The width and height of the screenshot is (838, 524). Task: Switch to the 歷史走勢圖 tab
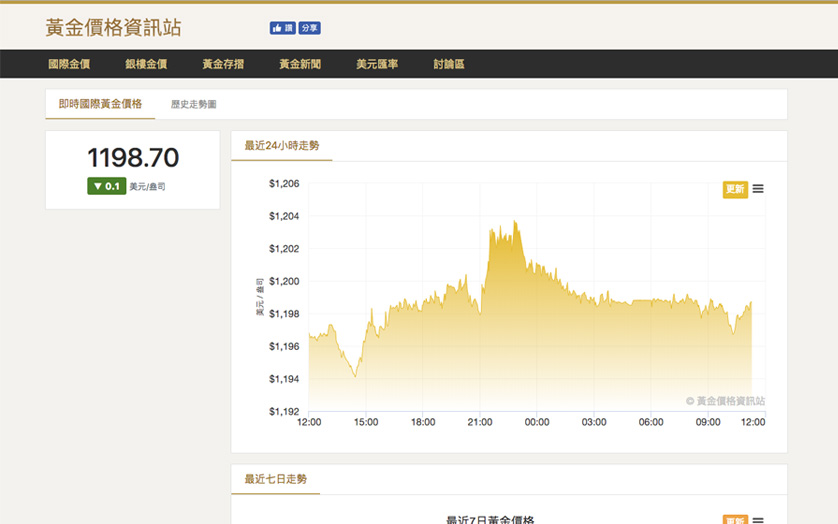point(193,104)
